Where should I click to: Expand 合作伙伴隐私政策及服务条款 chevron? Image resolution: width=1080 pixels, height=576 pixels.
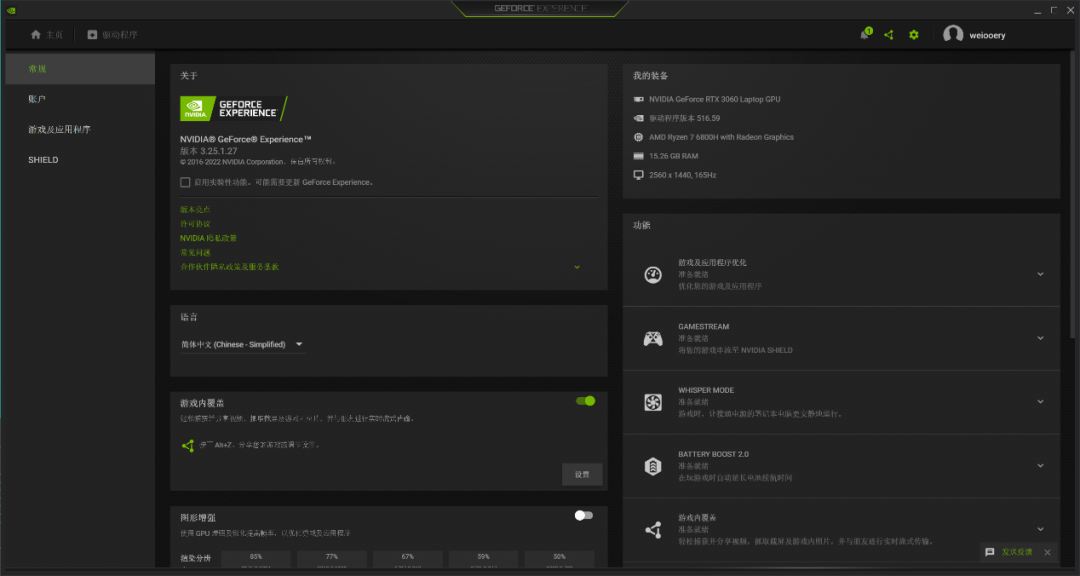[x=577, y=267]
